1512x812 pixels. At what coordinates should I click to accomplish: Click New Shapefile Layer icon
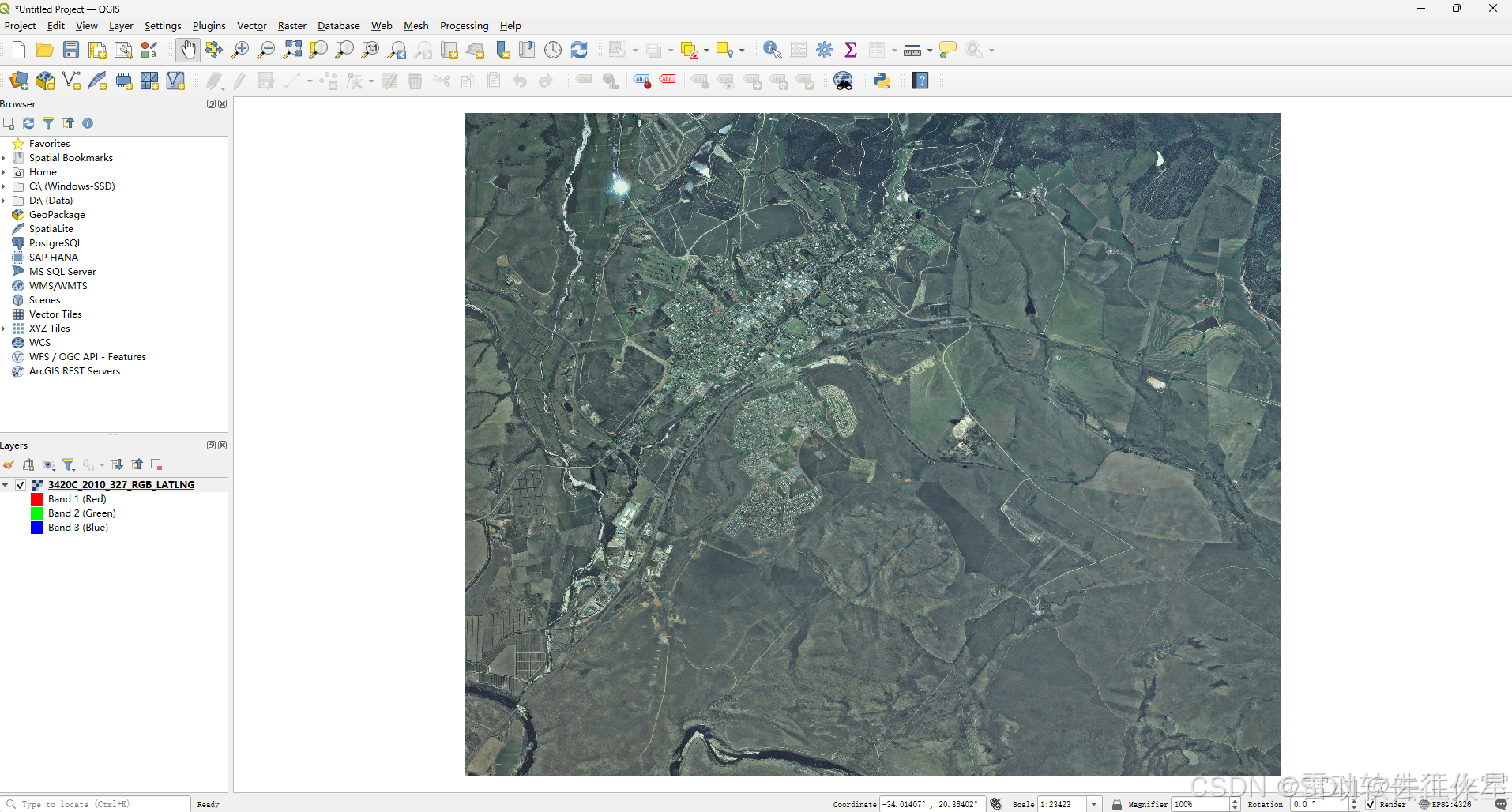click(71, 81)
